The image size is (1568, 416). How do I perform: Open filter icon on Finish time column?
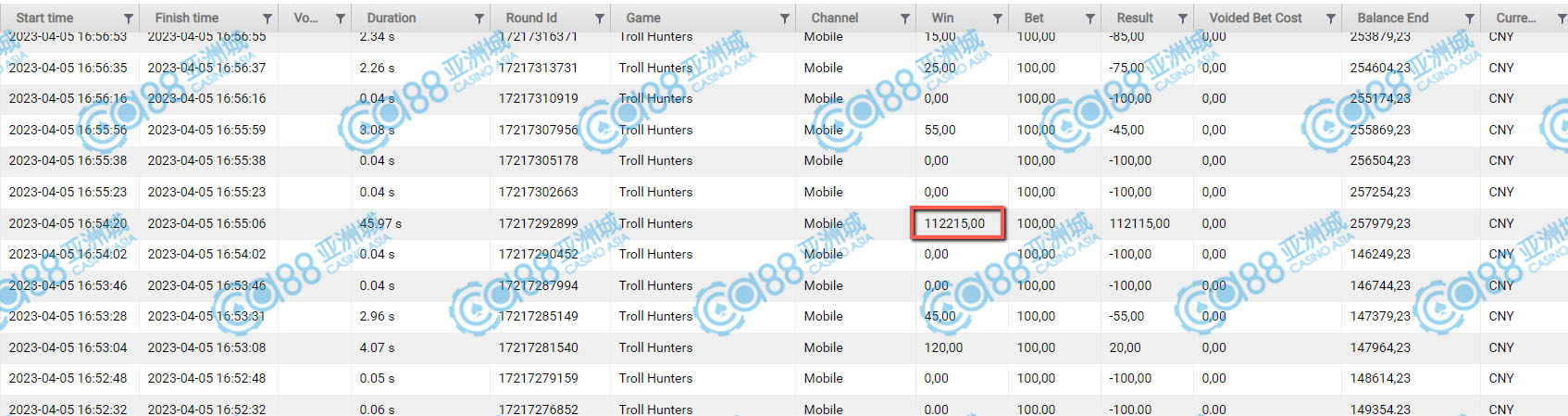(268, 19)
